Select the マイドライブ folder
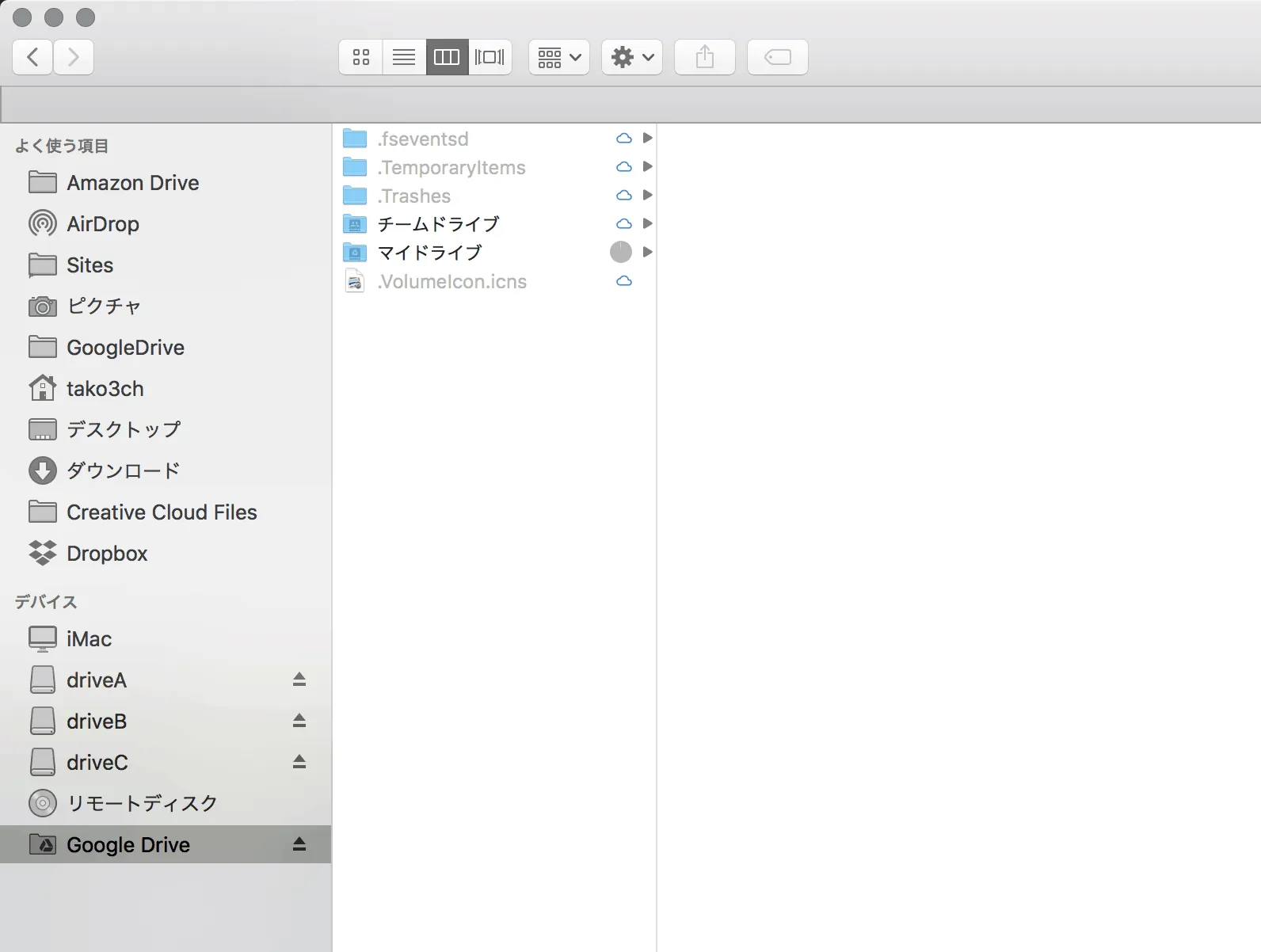Image resolution: width=1261 pixels, height=952 pixels. (x=429, y=253)
